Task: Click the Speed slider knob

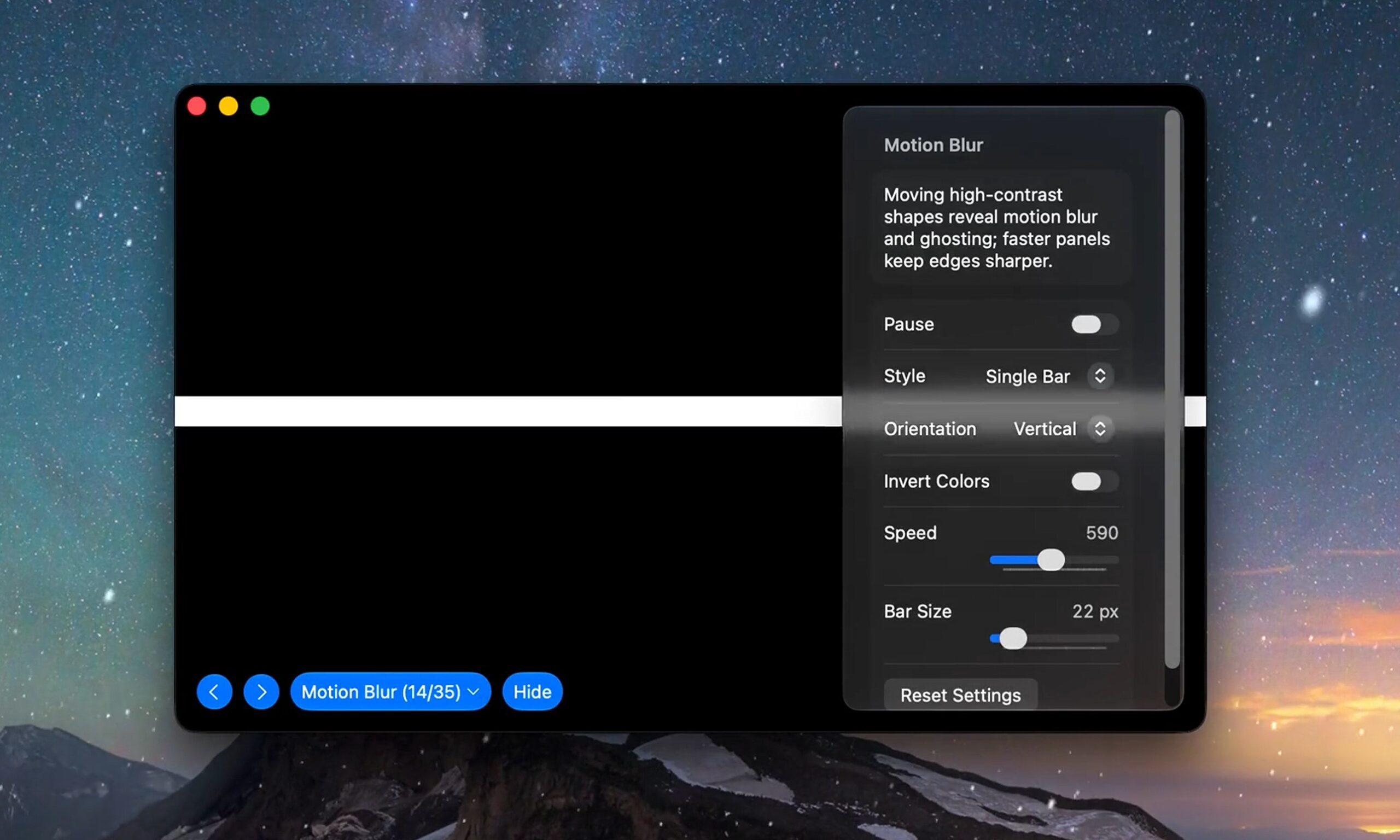Action: tap(1051, 560)
